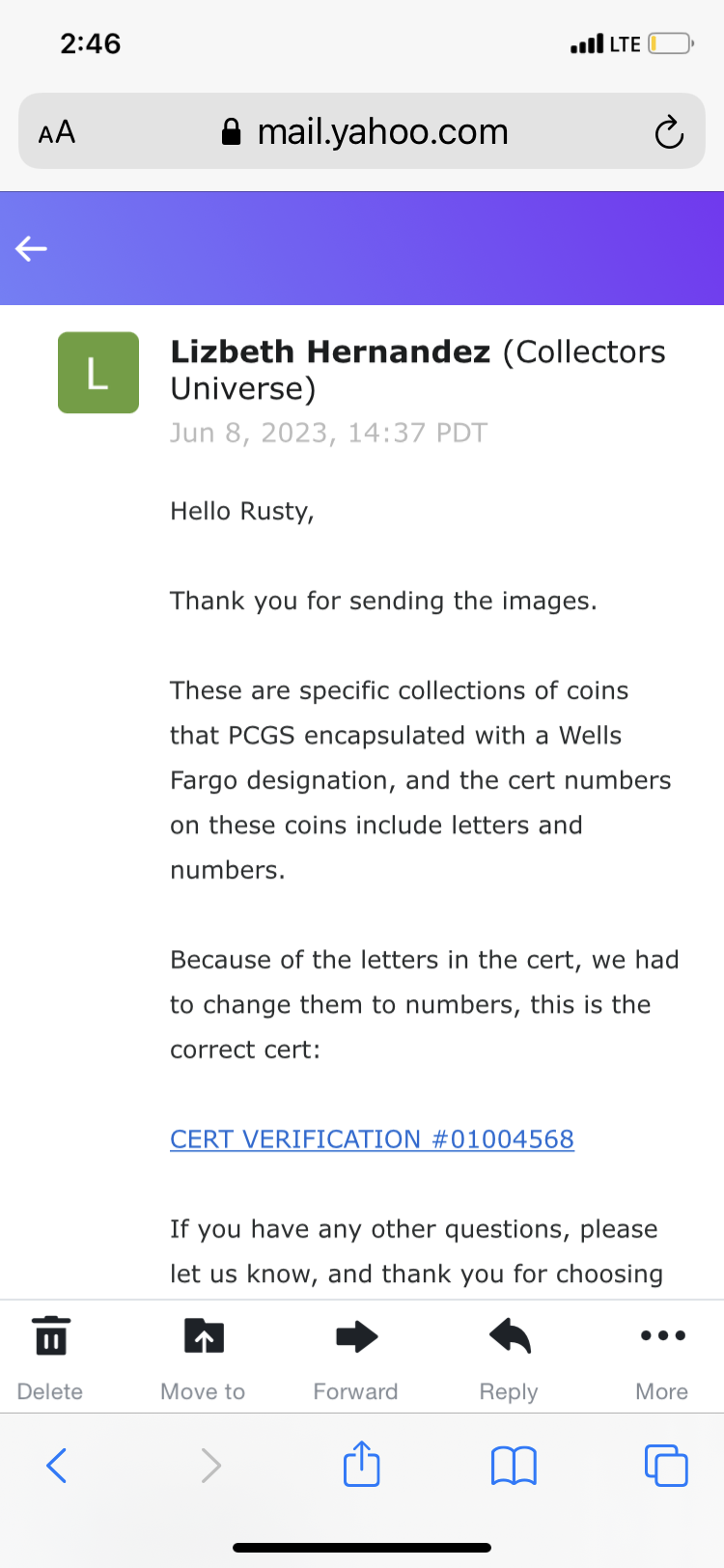Delete this email with trash icon
This screenshot has width=724, height=1568.
50,1336
